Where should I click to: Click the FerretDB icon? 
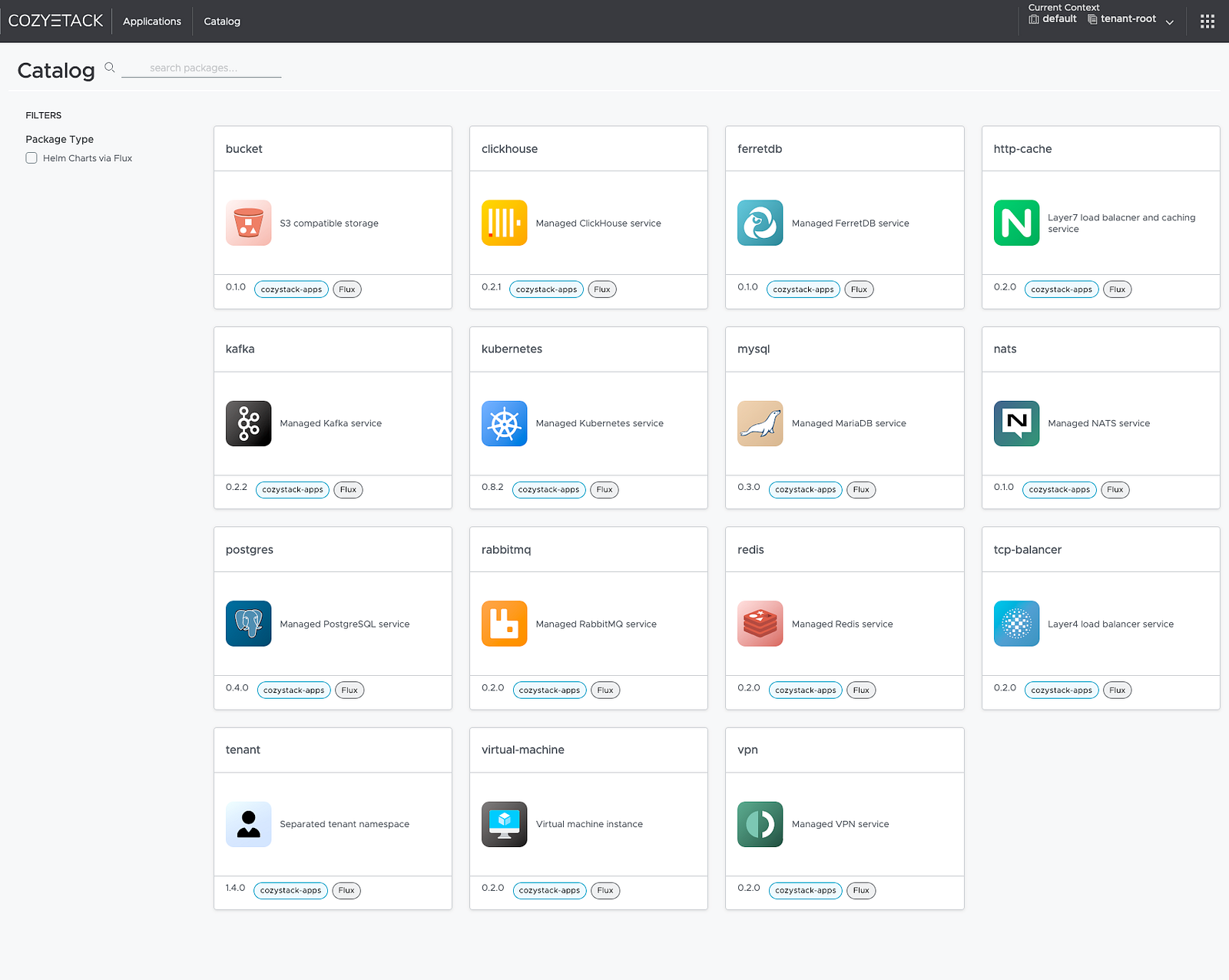coord(760,223)
